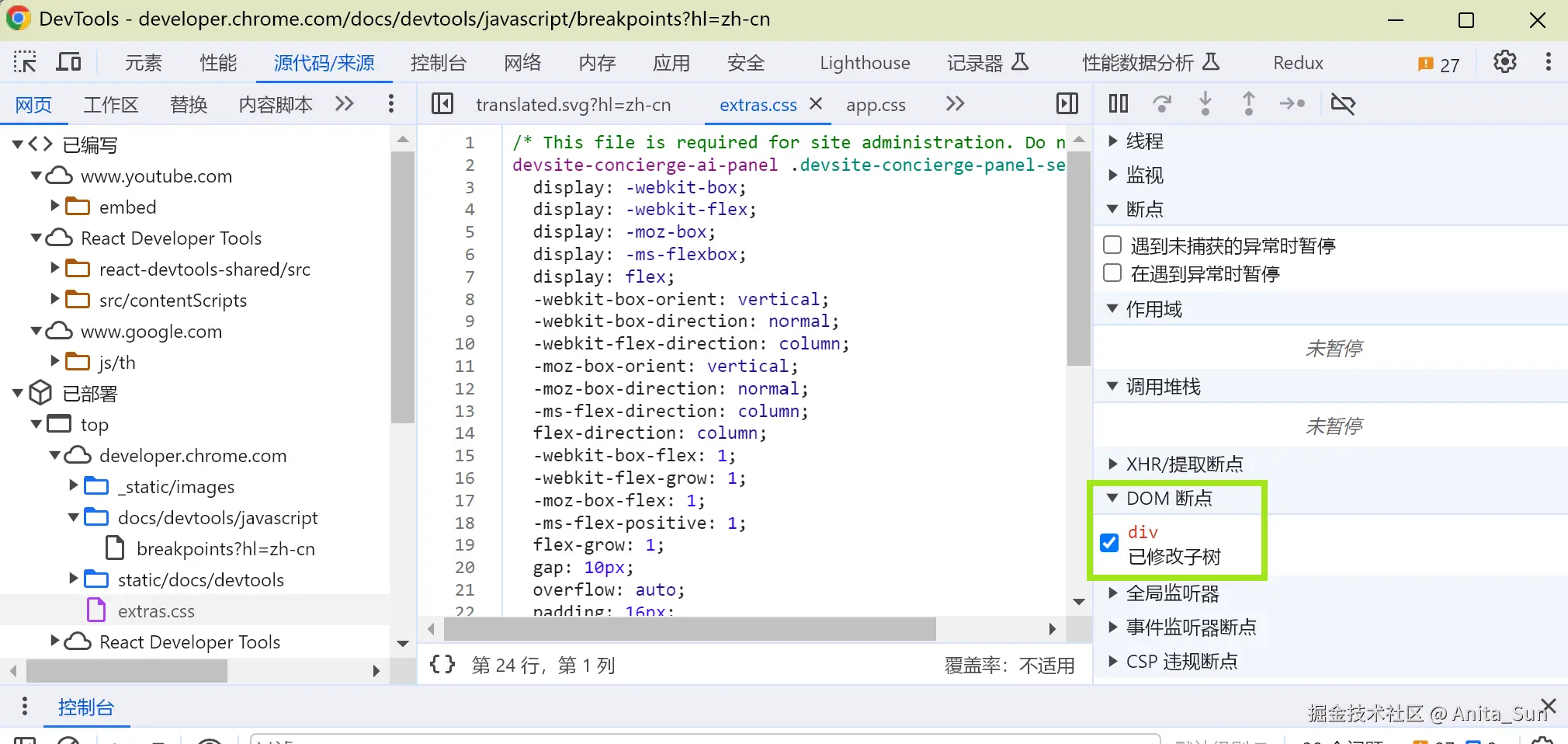The height and width of the screenshot is (744, 1568).
Task: Expand the react-devtools-shared/src folder
Action: pyautogui.click(x=55, y=268)
